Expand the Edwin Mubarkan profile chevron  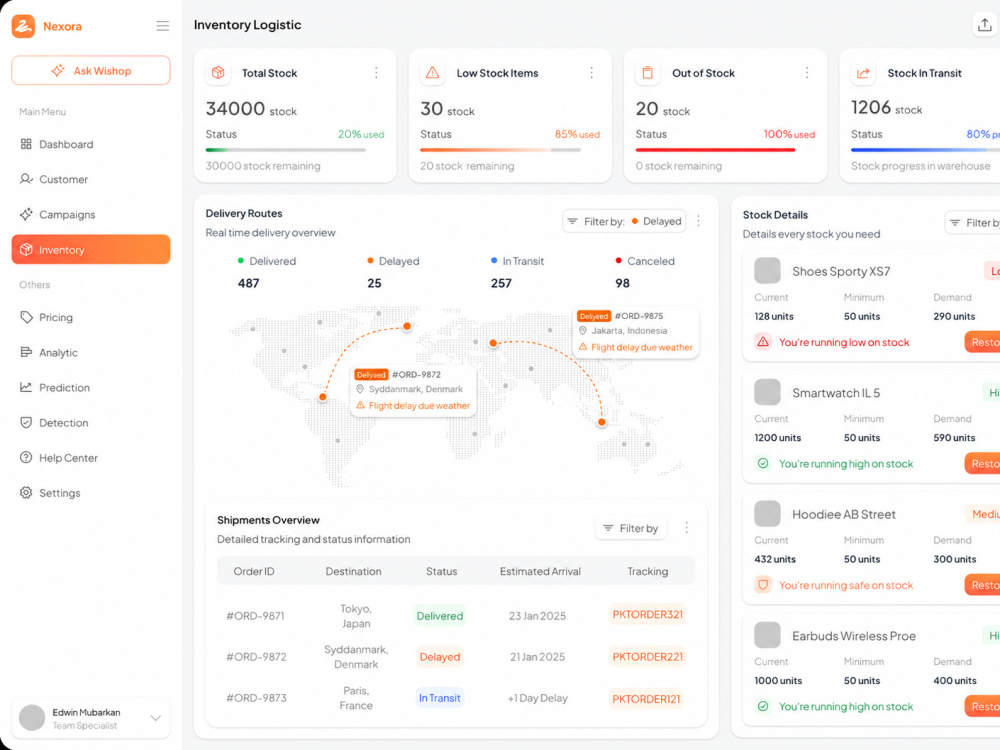(156, 718)
